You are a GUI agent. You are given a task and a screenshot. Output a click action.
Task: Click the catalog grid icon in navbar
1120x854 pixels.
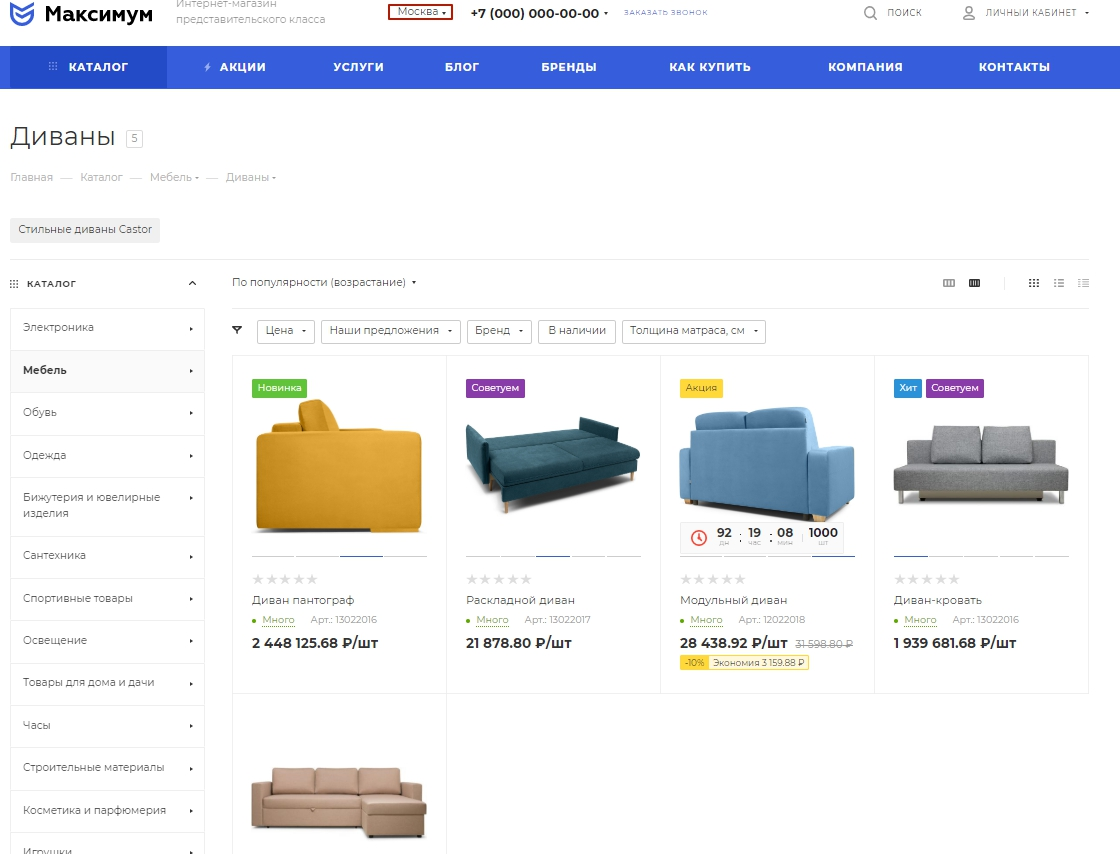tap(53, 66)
